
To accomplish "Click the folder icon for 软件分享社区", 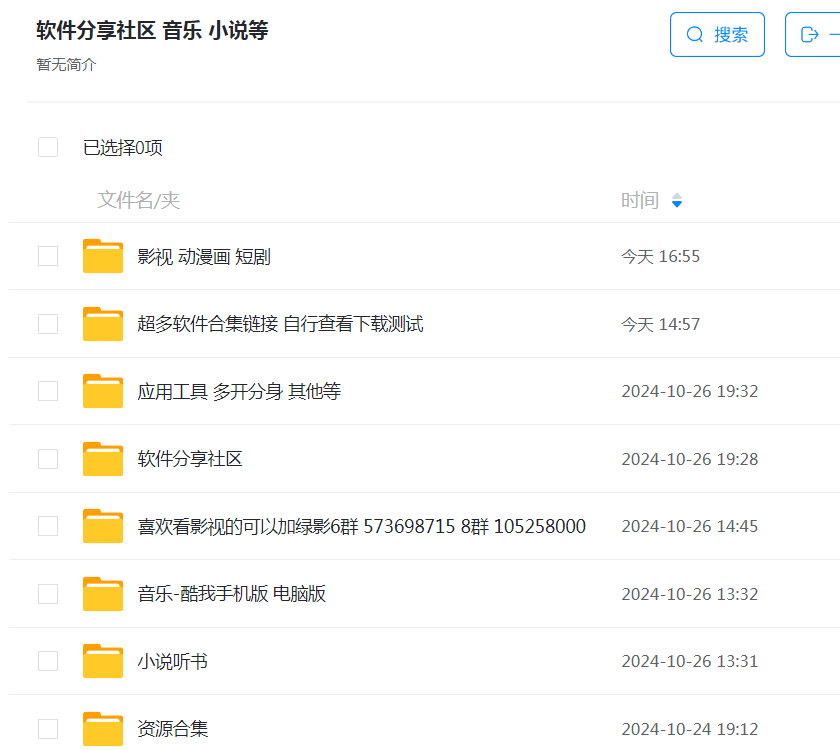I will coord(103,458).
